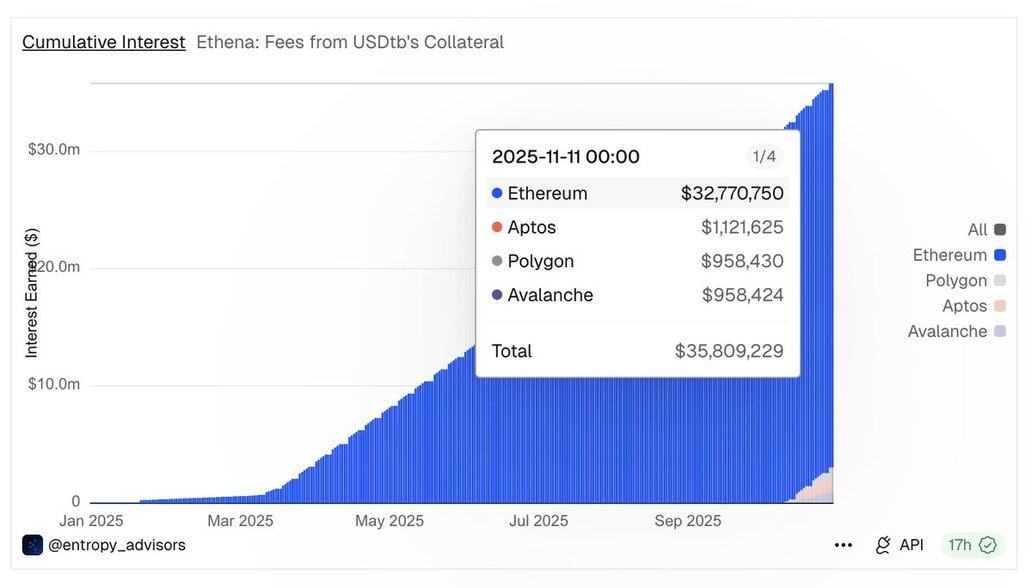The image size is (1032, 588).
Task: Click the blue dot beside Ethereum in tooltip
Action: pos(497,193)
